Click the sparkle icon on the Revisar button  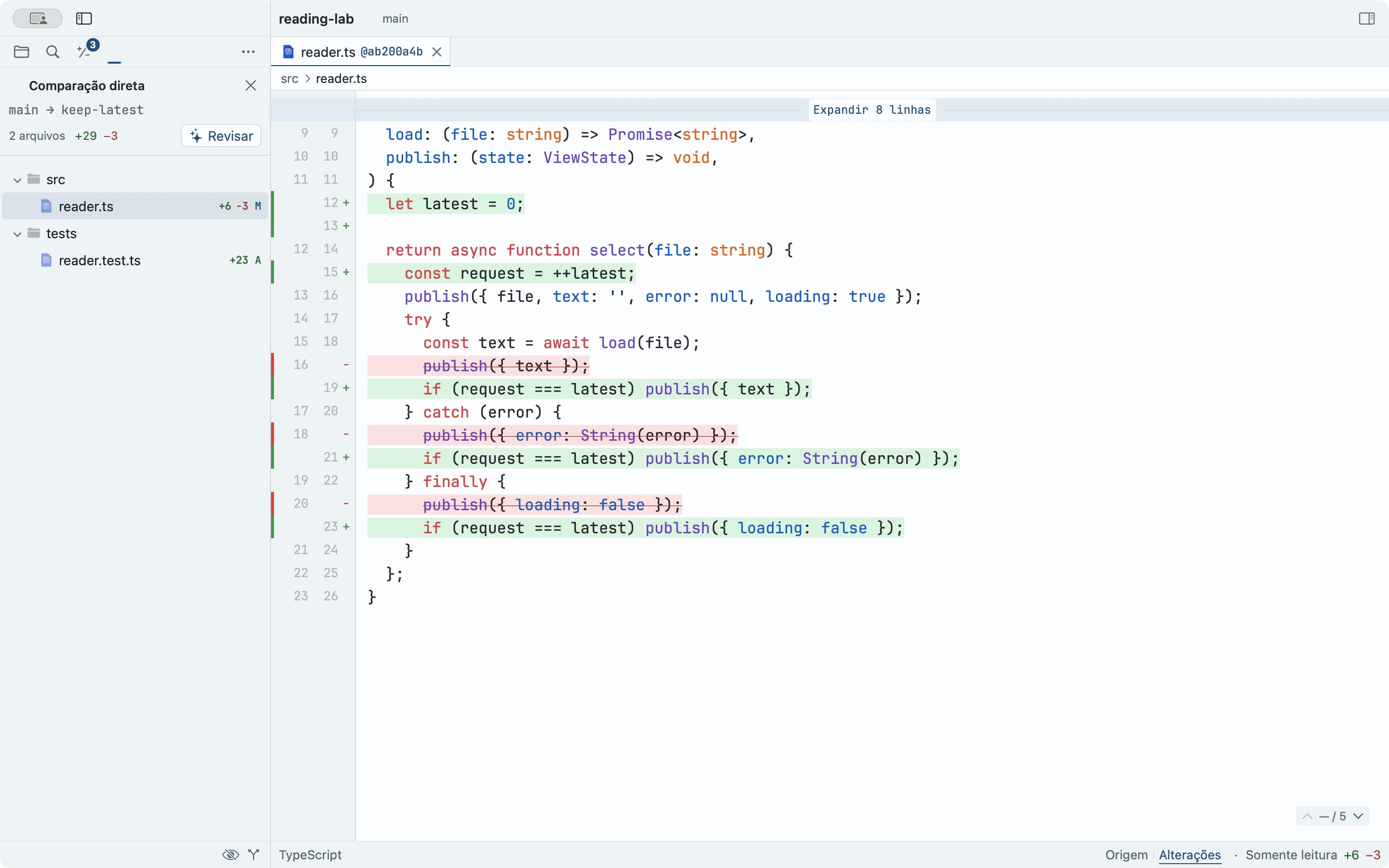tap(196, 136)
